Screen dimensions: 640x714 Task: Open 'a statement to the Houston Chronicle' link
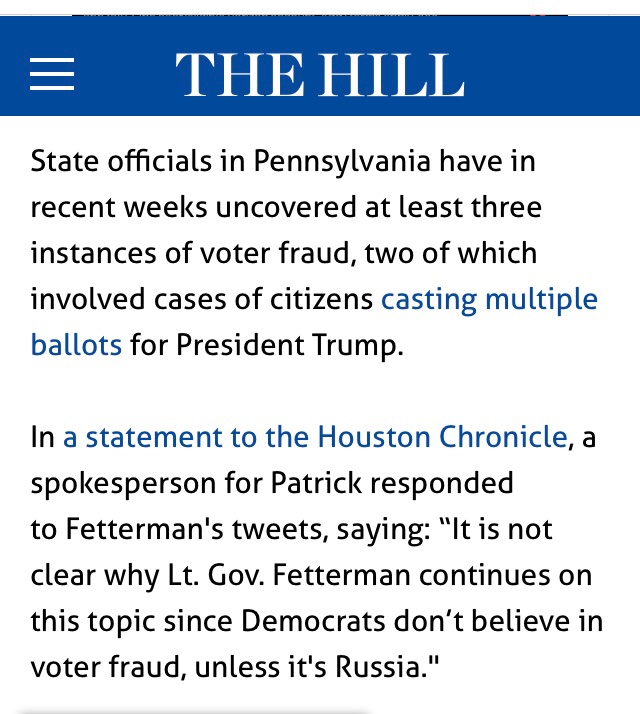click(315, 437)
